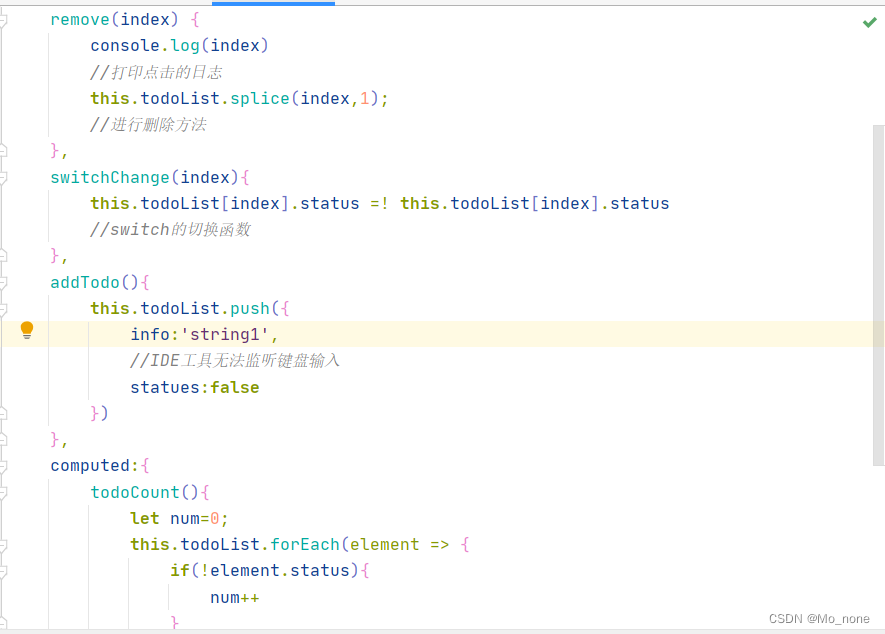This screenshot has height=634, width=885.
Task: Click the comment //IDE工具无法监听键盘输入
Action: point(235,361)
